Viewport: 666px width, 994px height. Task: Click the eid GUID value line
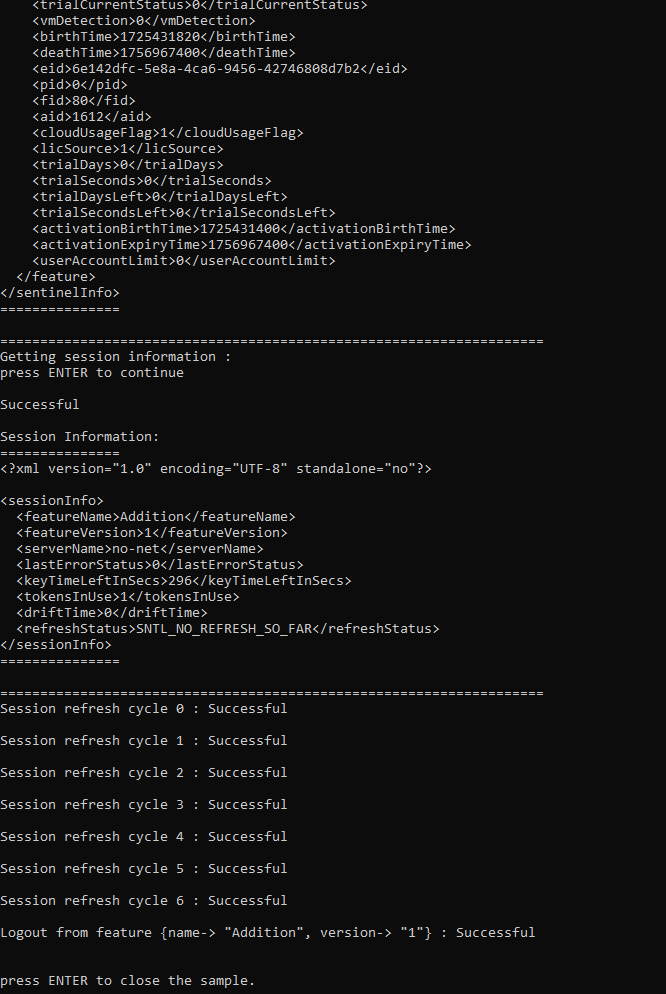coord(220,68)
